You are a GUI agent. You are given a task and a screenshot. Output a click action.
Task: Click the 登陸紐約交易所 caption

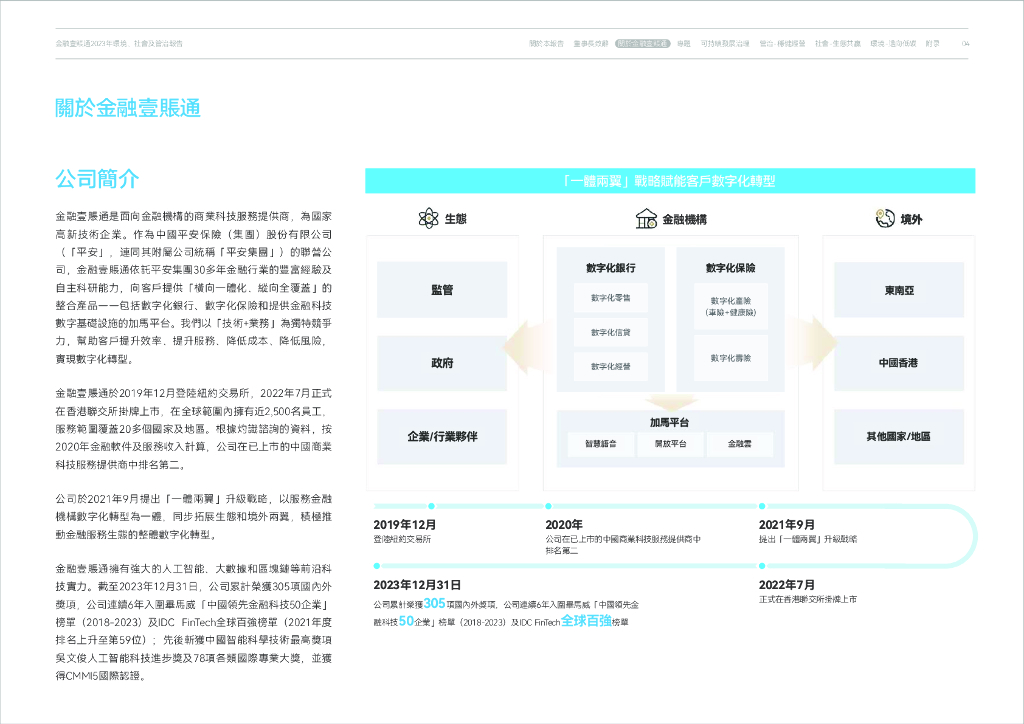click(x=402, y=539)
